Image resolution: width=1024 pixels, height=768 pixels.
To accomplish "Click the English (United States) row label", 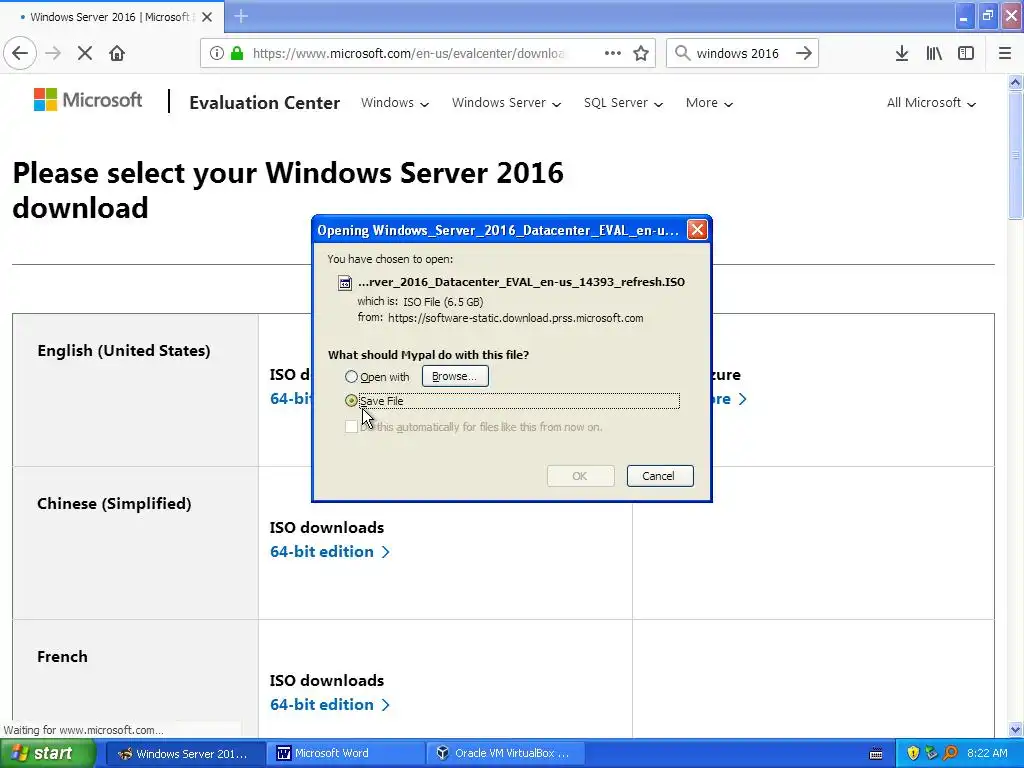I will click(x=124, y=351).
